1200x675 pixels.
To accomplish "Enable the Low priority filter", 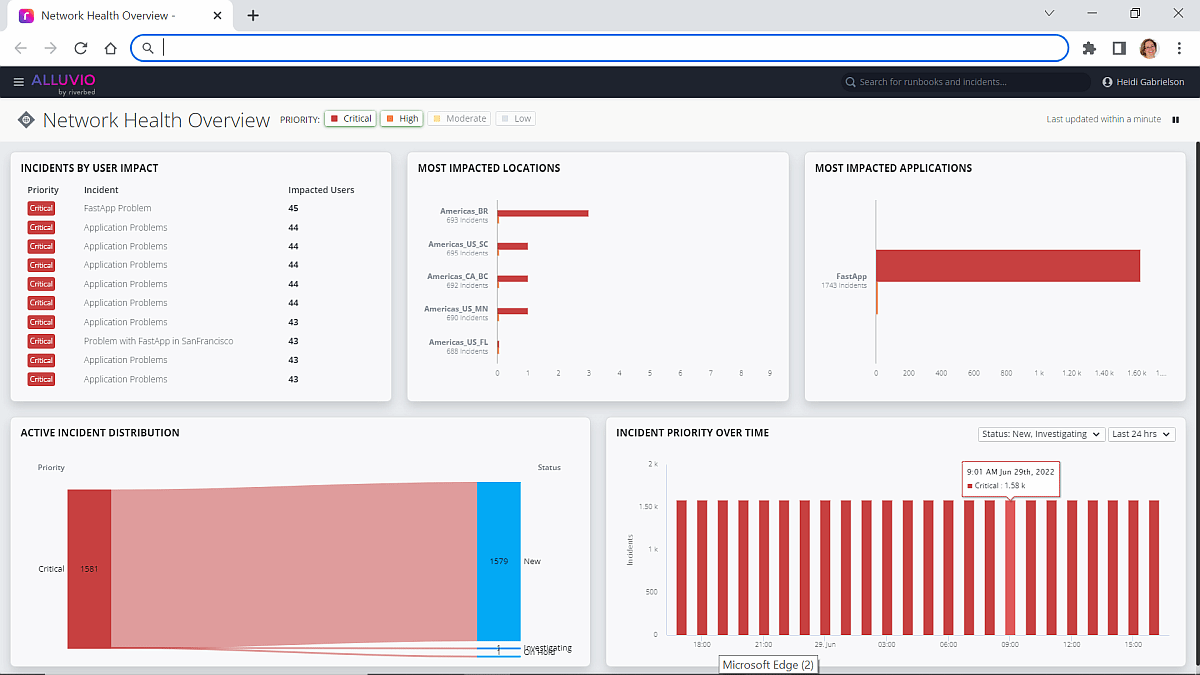I will [x=515, y=119].
